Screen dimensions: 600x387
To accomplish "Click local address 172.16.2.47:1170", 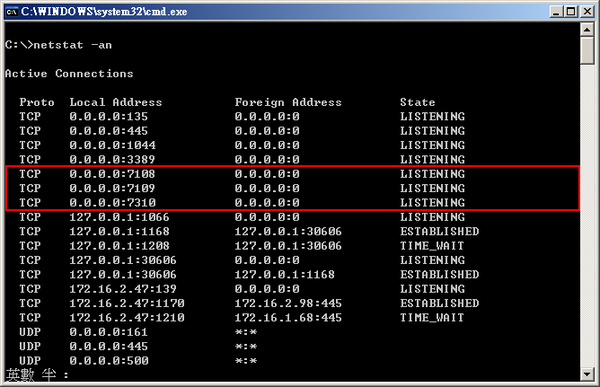I will (127, 303).
